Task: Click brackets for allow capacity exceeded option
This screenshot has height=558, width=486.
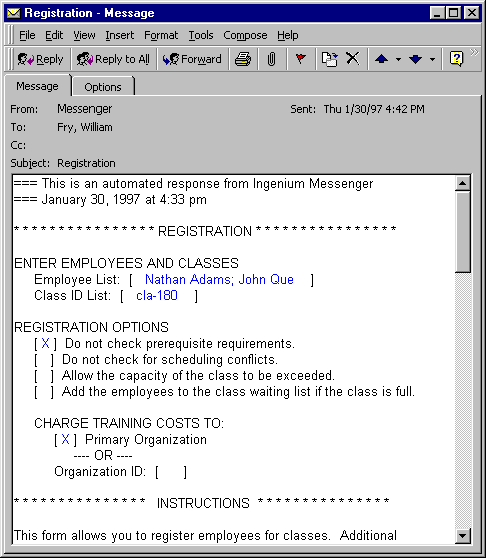Action: coord(44,376)
